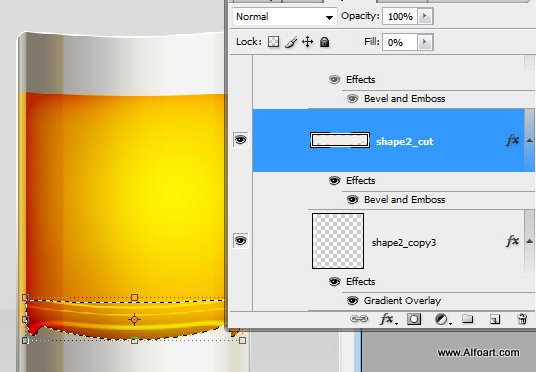Click the top-middle transform handle
The width and height of the screenshot is (536, 372).
pyautogui.click(x=134, y=297)
